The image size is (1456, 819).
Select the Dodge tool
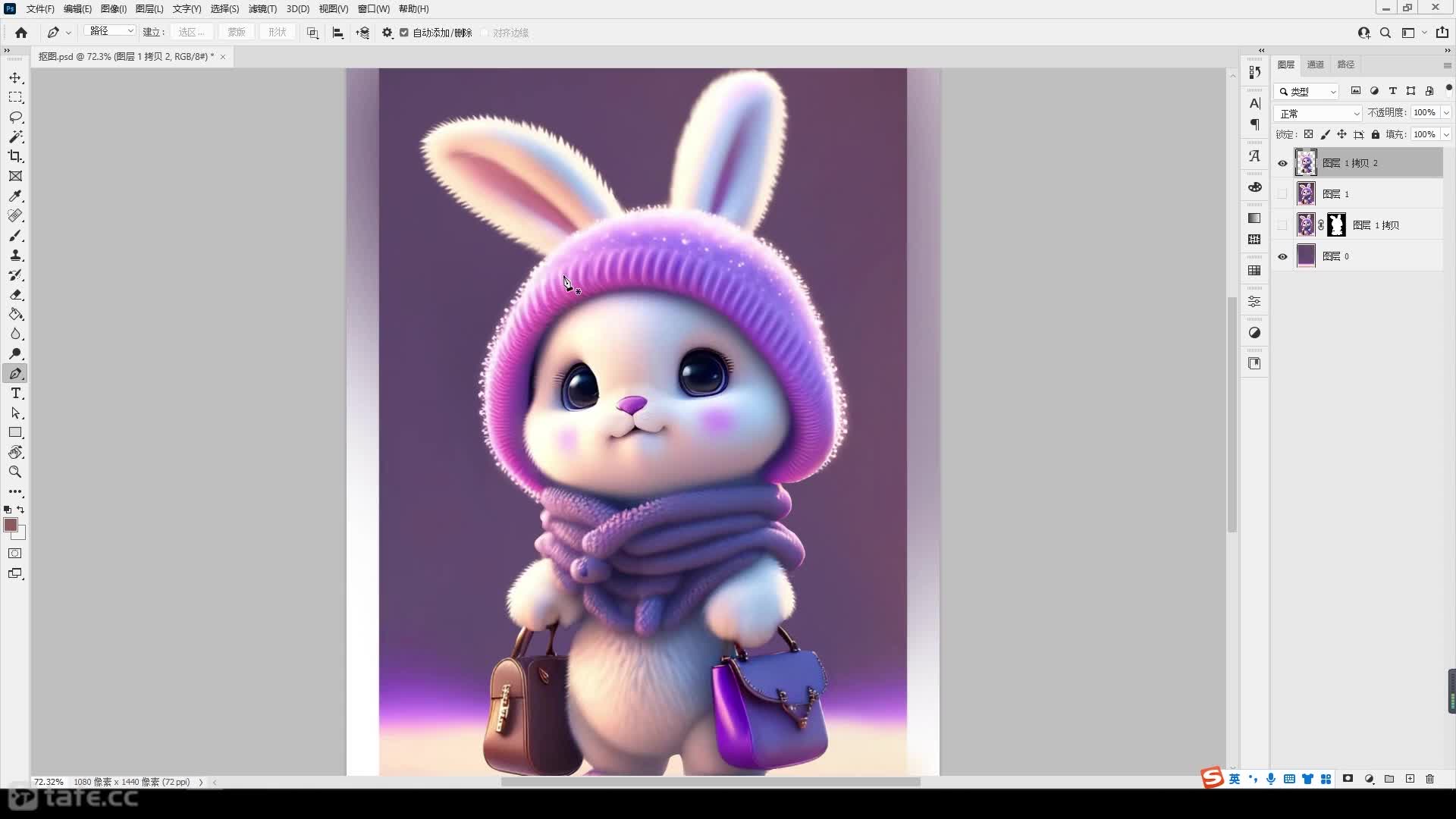(15, 354)
